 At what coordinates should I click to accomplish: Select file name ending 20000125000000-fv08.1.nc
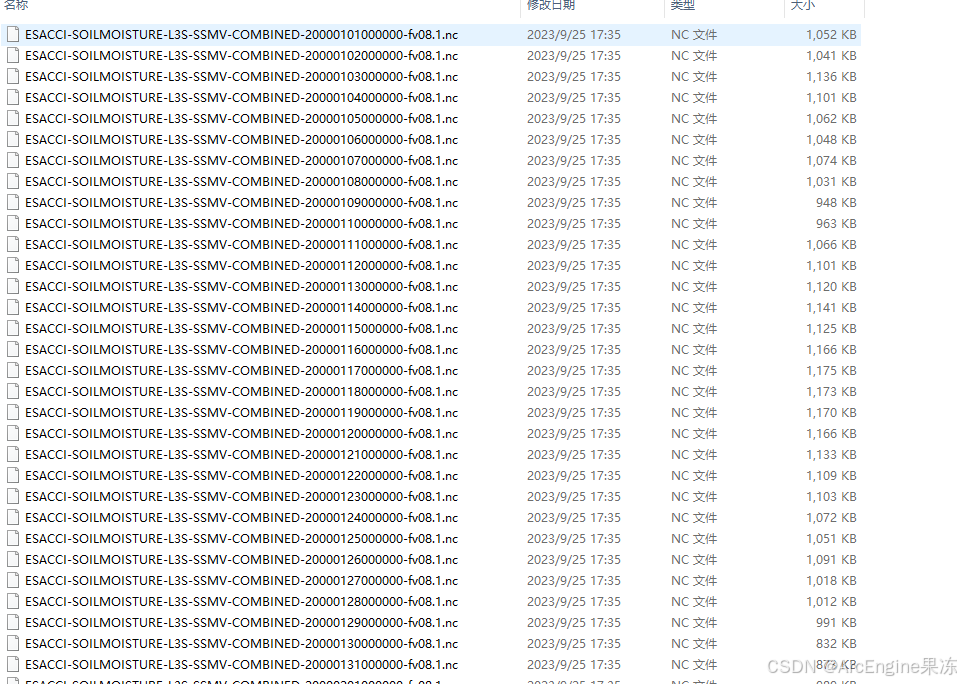(x=241, y=539)
